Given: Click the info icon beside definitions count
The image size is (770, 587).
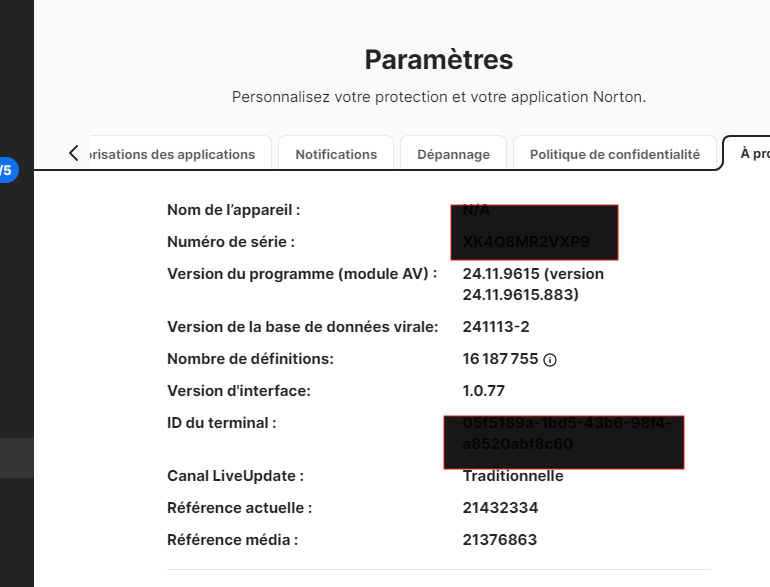Looking at the screenshot, I should 550,360.
